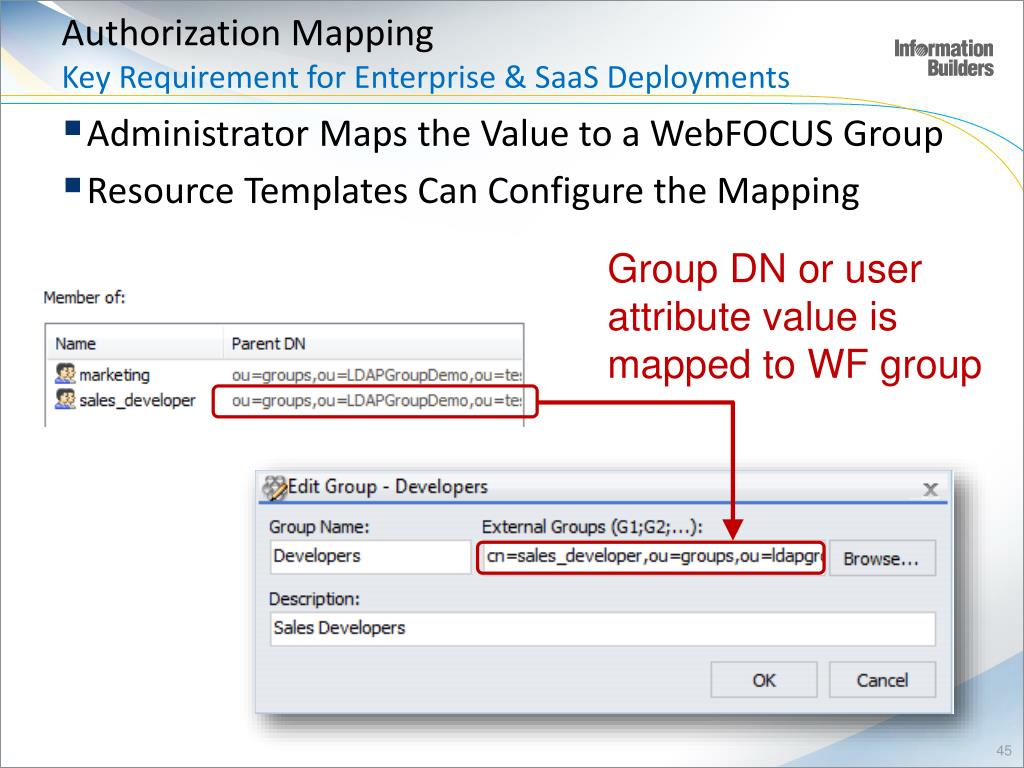1024x768 pixels.
Task: Select the marketing row name
Action: (x=114, y=375)
